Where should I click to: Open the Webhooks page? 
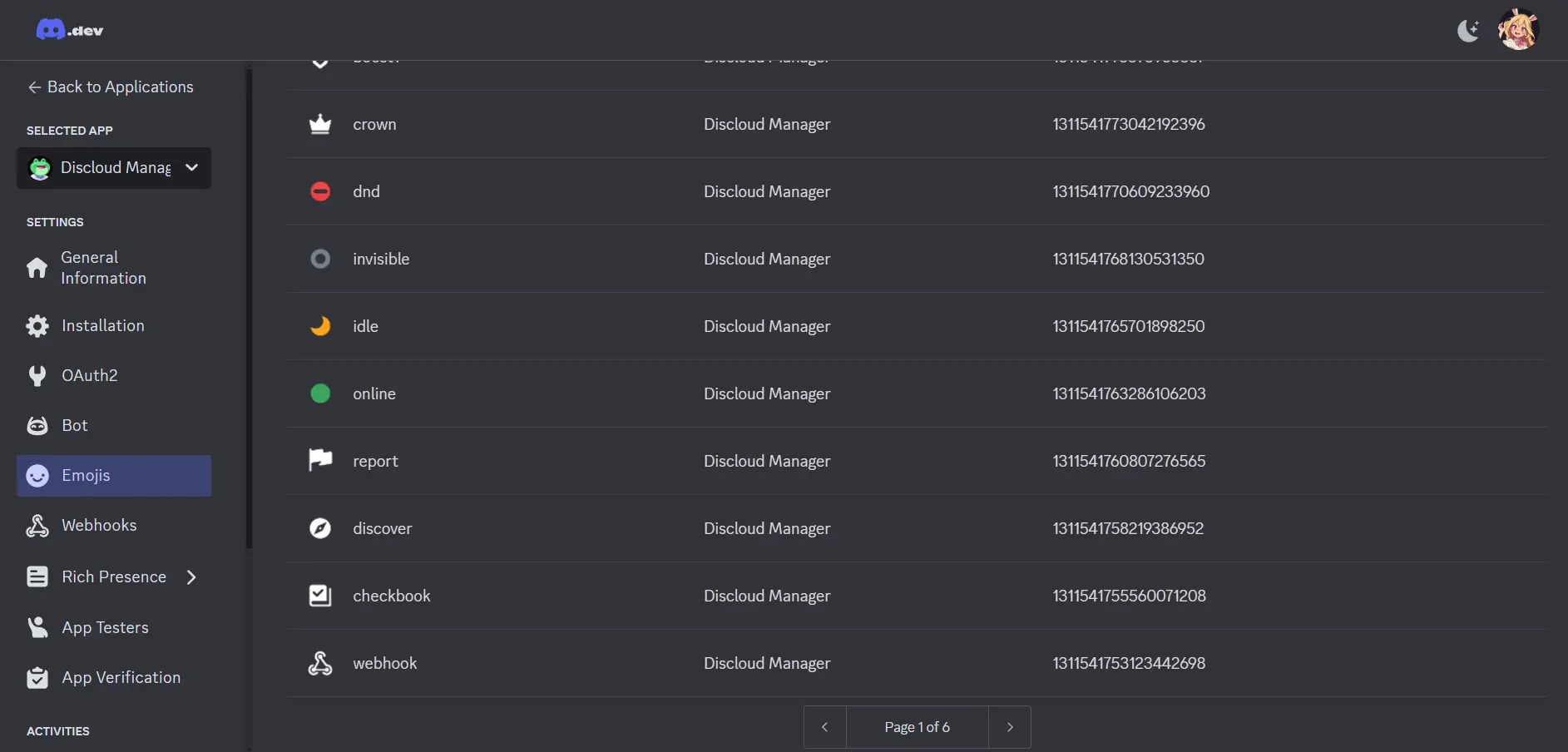click(x=114, y=526)
